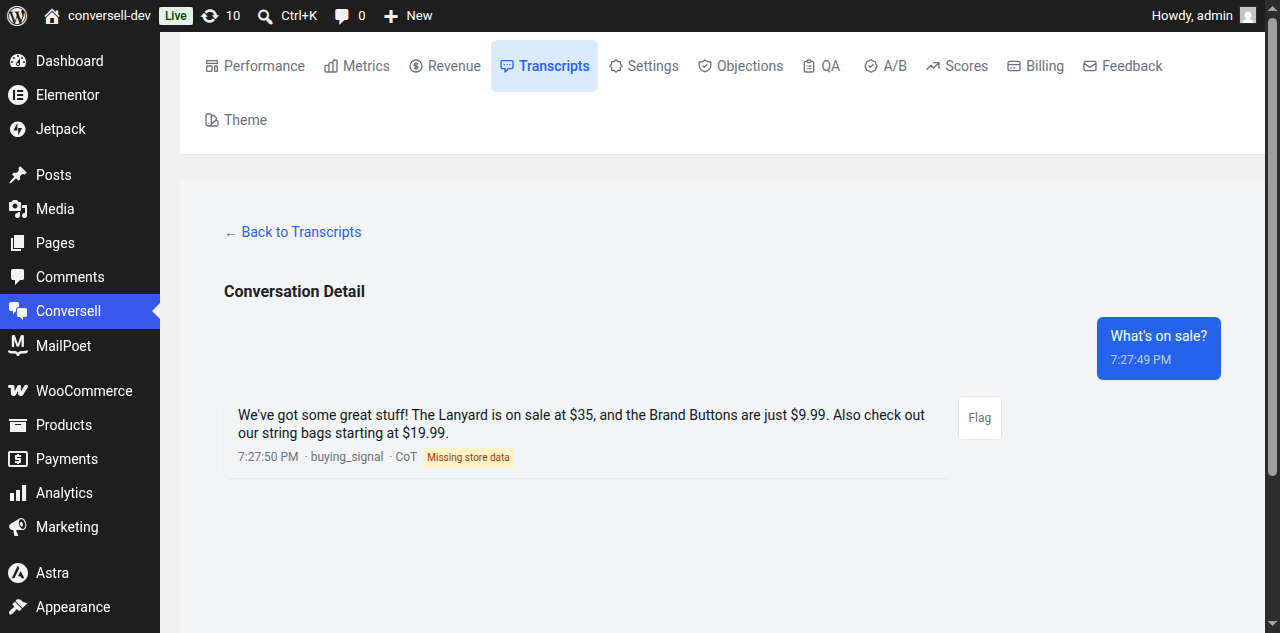Click the home icon beside conversell-dev
1280x633 pixels.
coord(52,15)
